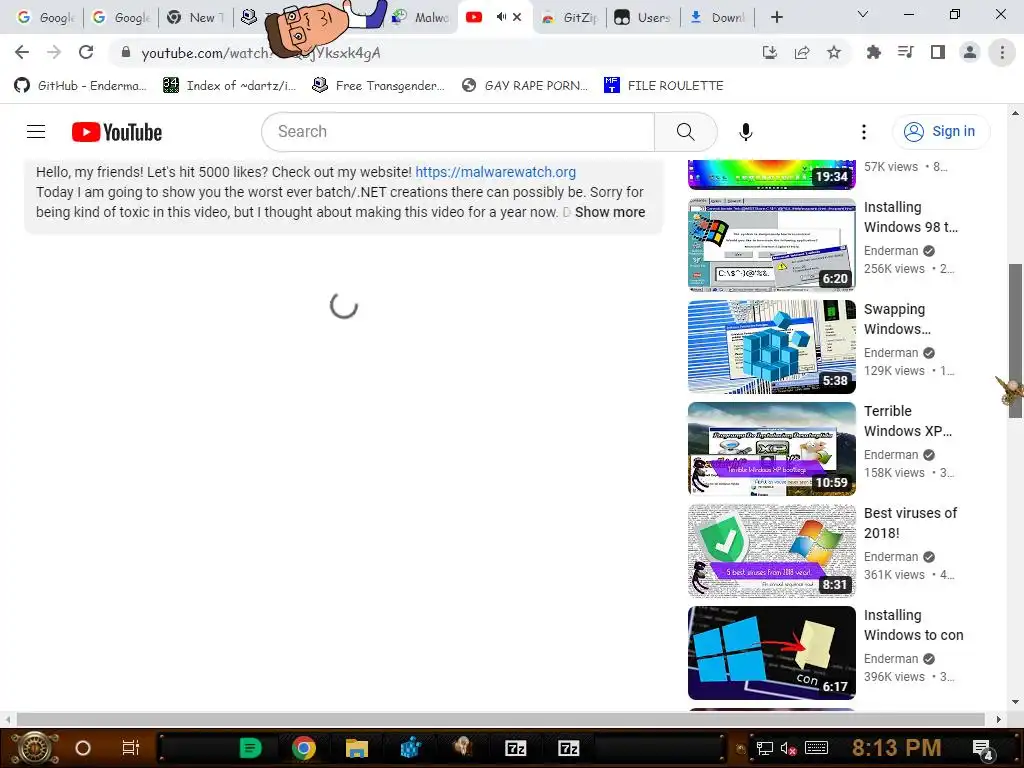Switch to the New Tab tab

[x=195, y=18]
